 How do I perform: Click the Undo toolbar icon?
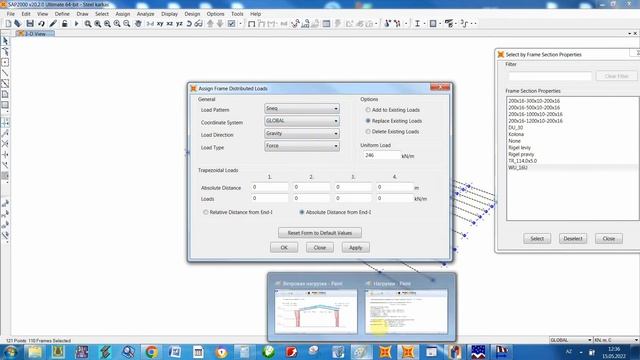41,24
